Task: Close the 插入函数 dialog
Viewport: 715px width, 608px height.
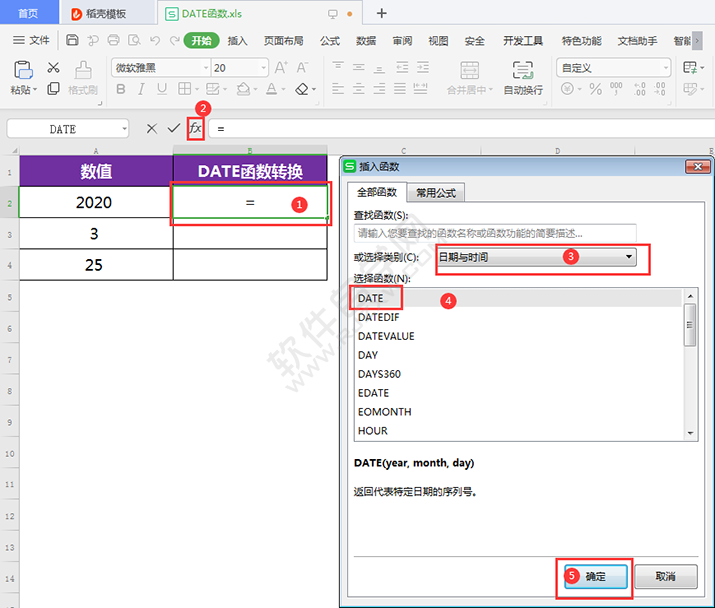Action: click(x=697, y=166)
